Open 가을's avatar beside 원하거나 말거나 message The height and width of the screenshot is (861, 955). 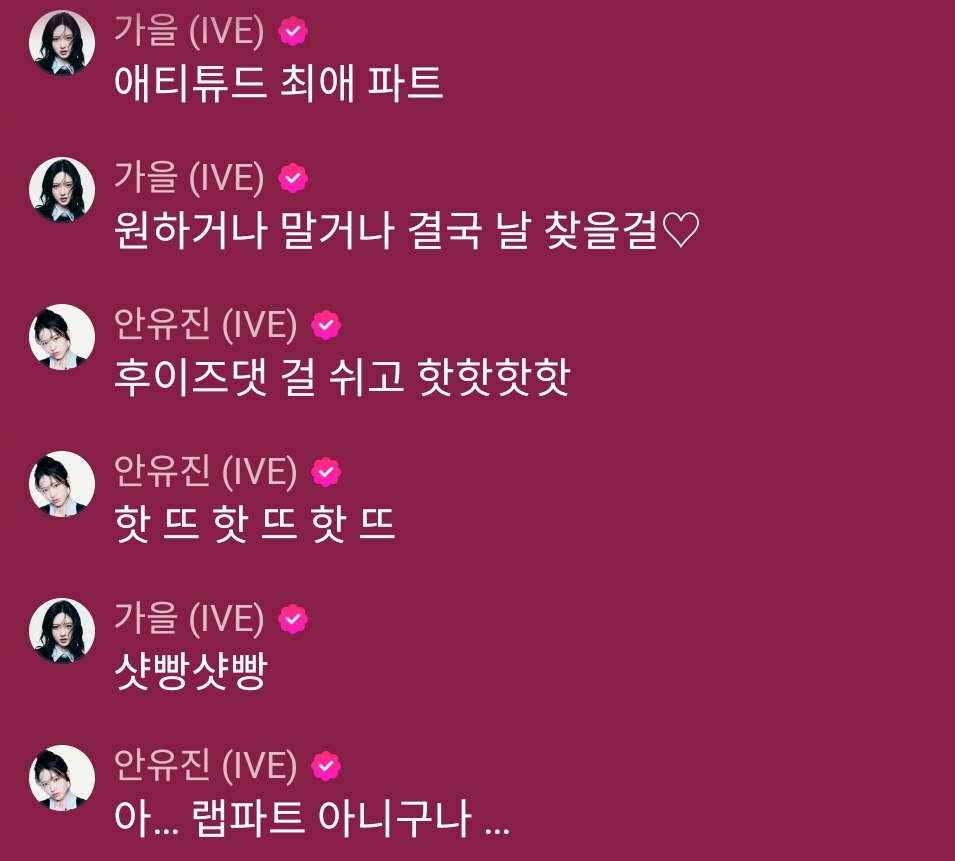[62, 189]
